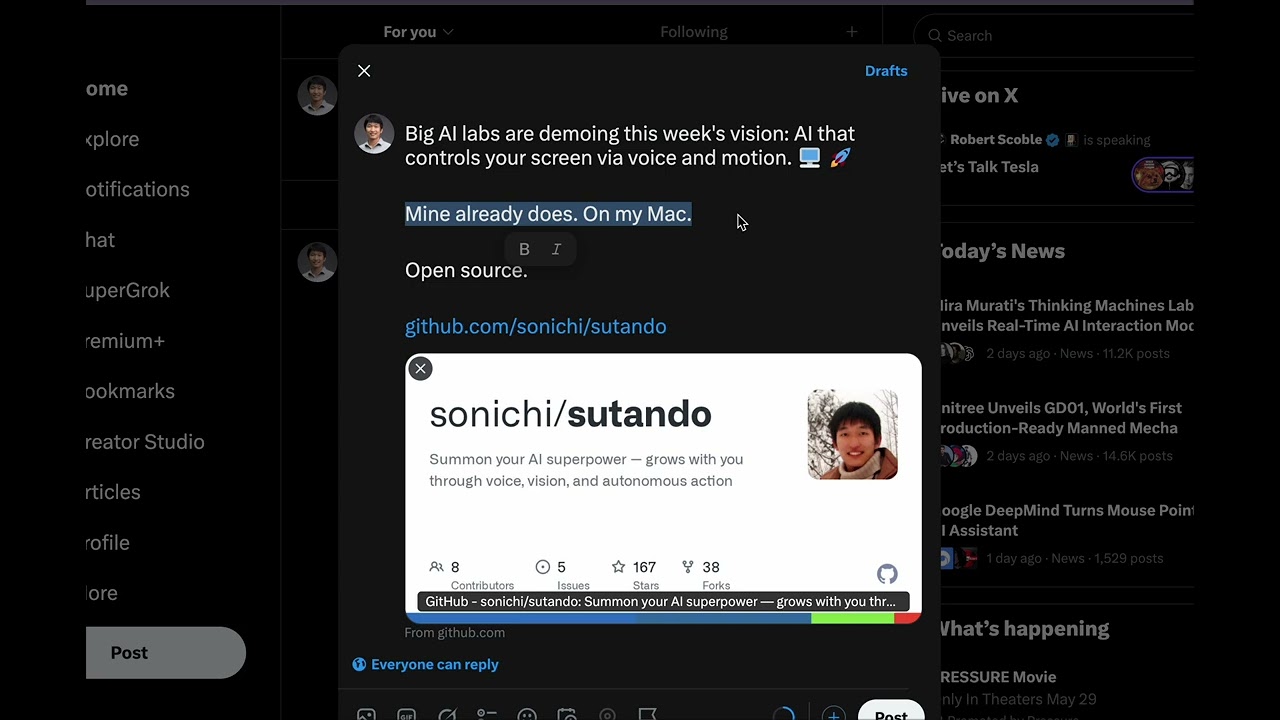Viewport: 1280px width, 720px height.
Task: Click the sidebar Post button
Action: [165, 653]
